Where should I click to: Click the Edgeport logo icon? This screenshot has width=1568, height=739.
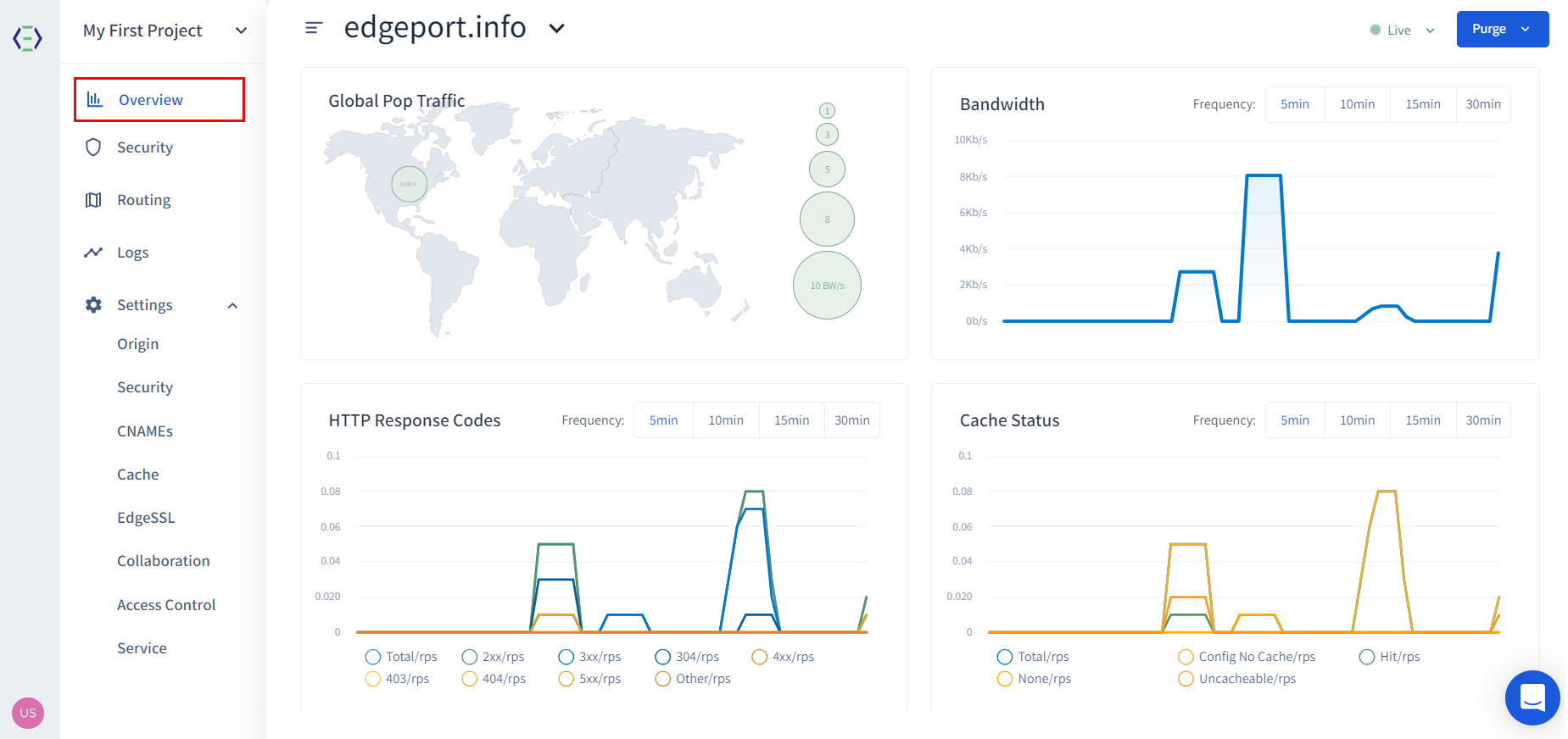pos(27,38)
